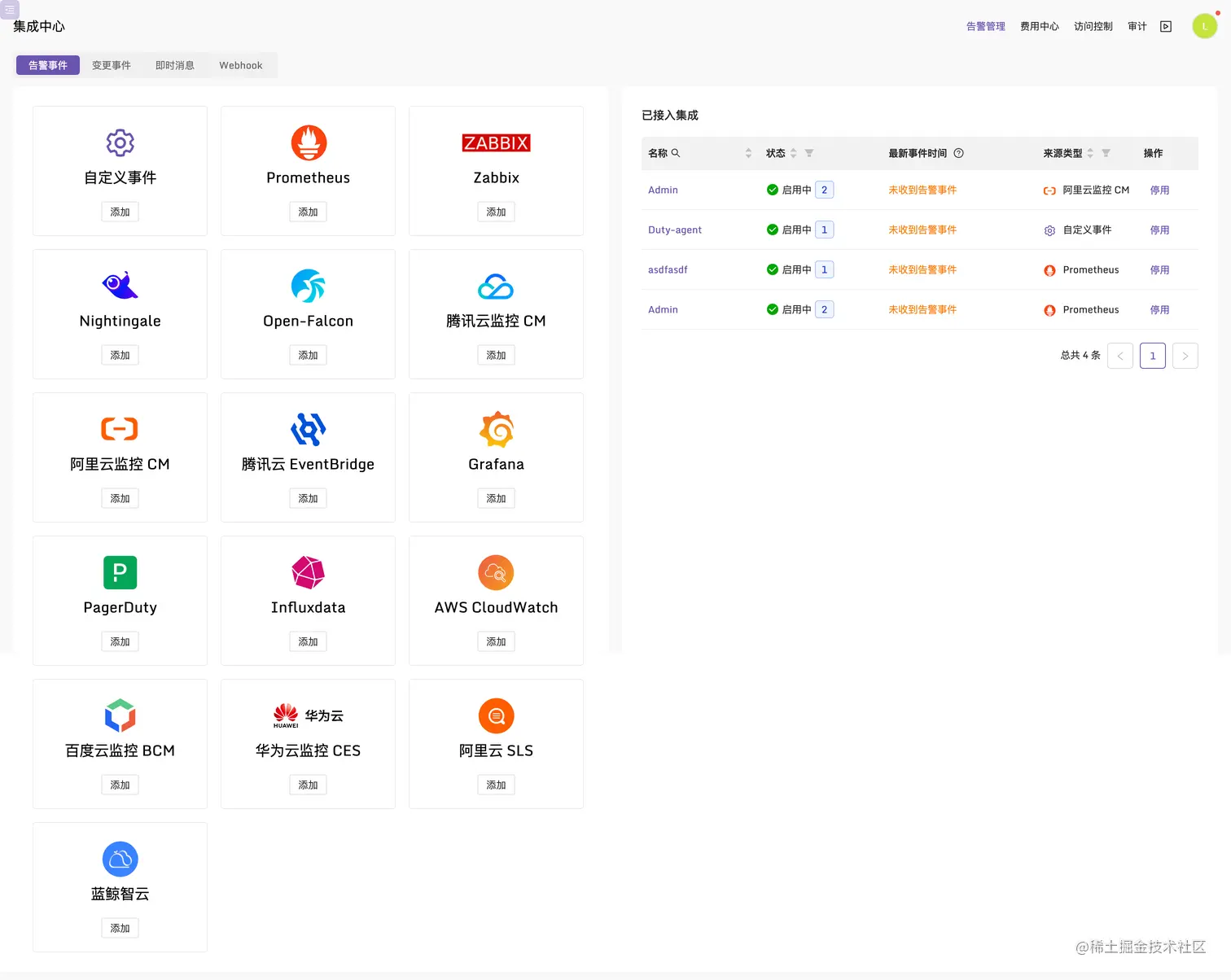Screen dimensions: 1231x980
Task: Click 添加 under 阿里云 SLS
Action: pyautogui.click(x=496, y=785)
